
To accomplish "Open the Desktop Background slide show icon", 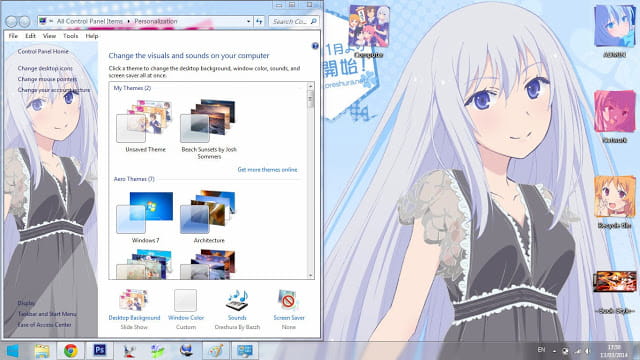I will click(134, 301).
